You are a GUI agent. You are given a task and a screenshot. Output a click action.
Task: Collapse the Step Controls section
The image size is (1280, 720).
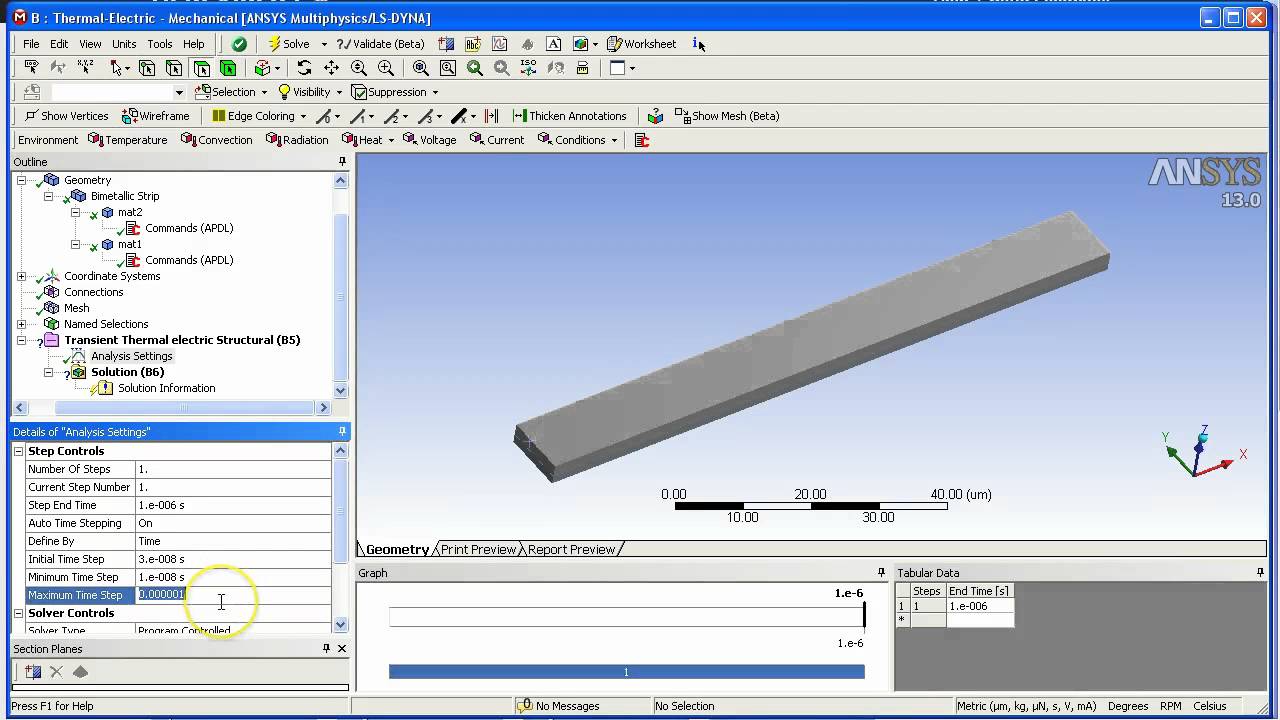tap(18, 451)
